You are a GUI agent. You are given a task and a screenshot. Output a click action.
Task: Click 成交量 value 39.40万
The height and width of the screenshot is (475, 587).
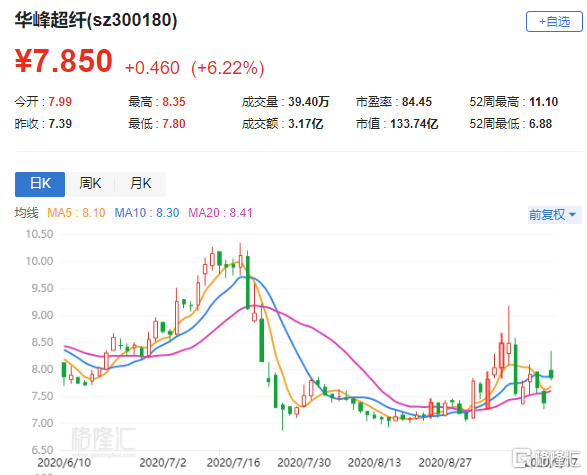[309, 102]
